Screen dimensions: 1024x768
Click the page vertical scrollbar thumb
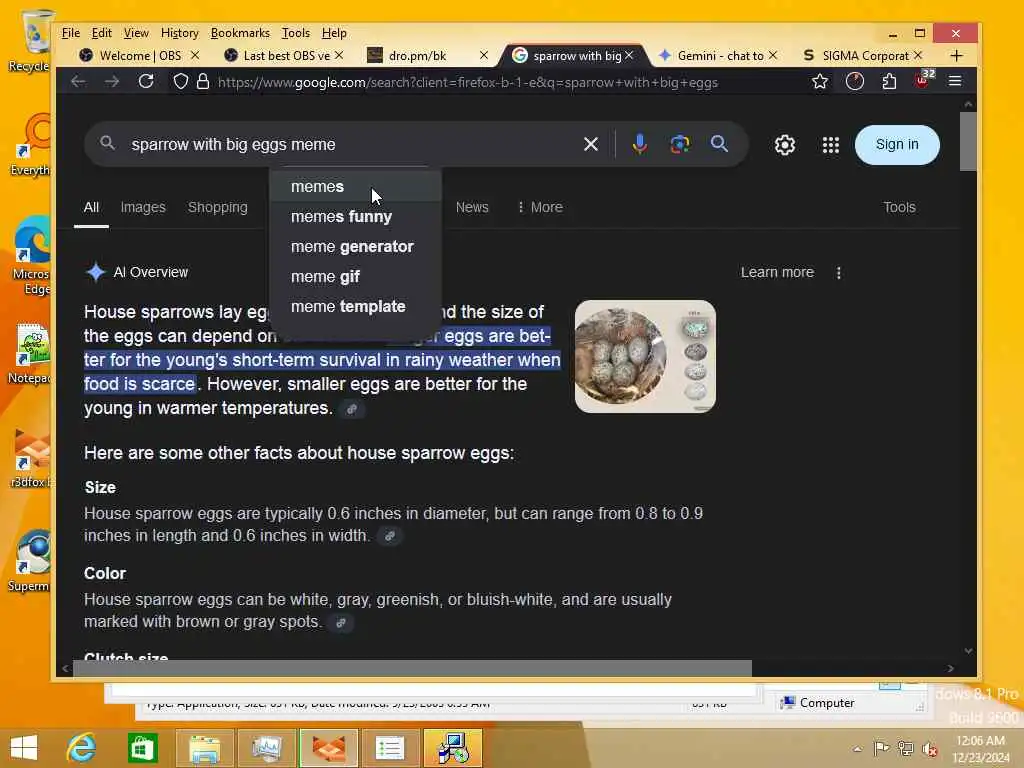[968, 141]
